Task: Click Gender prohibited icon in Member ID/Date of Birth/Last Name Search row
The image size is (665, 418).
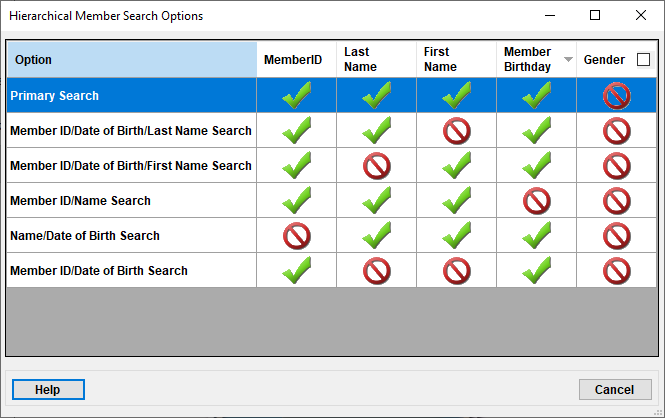Action: point(617,131)
